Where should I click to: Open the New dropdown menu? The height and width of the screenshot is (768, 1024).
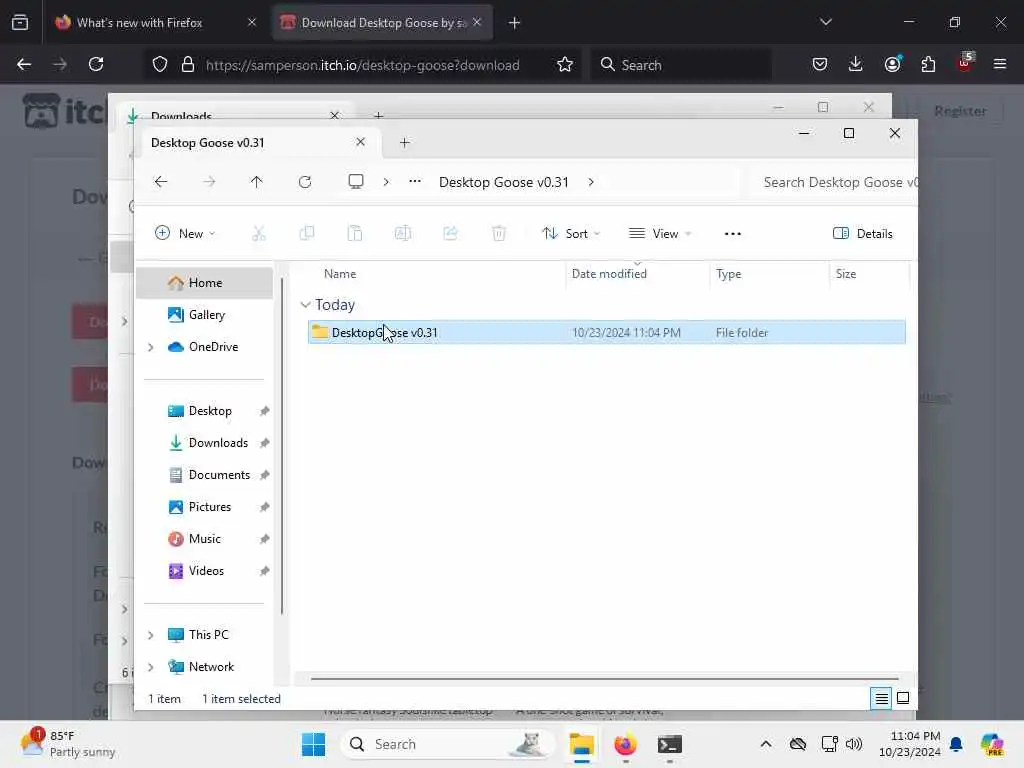click(x=185, y=234)
